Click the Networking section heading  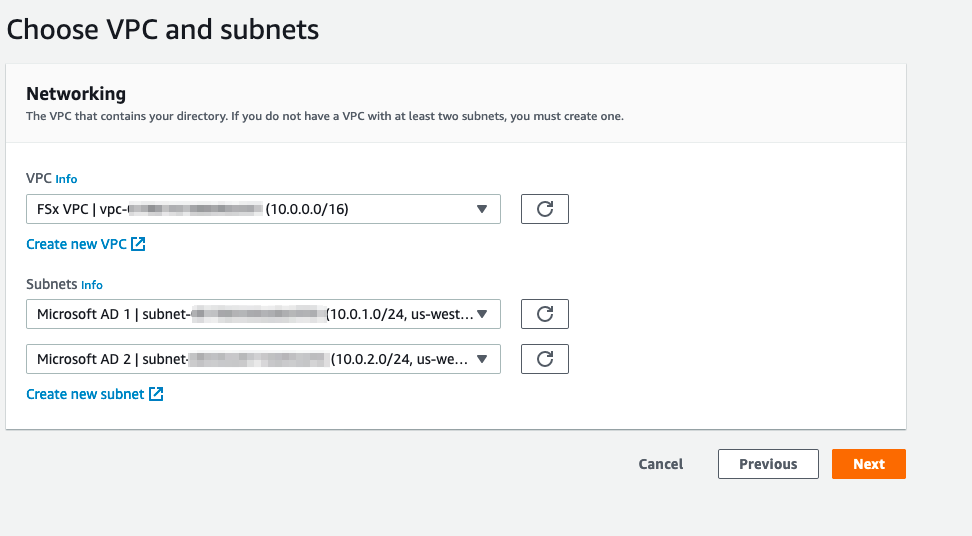click(76, 94)
